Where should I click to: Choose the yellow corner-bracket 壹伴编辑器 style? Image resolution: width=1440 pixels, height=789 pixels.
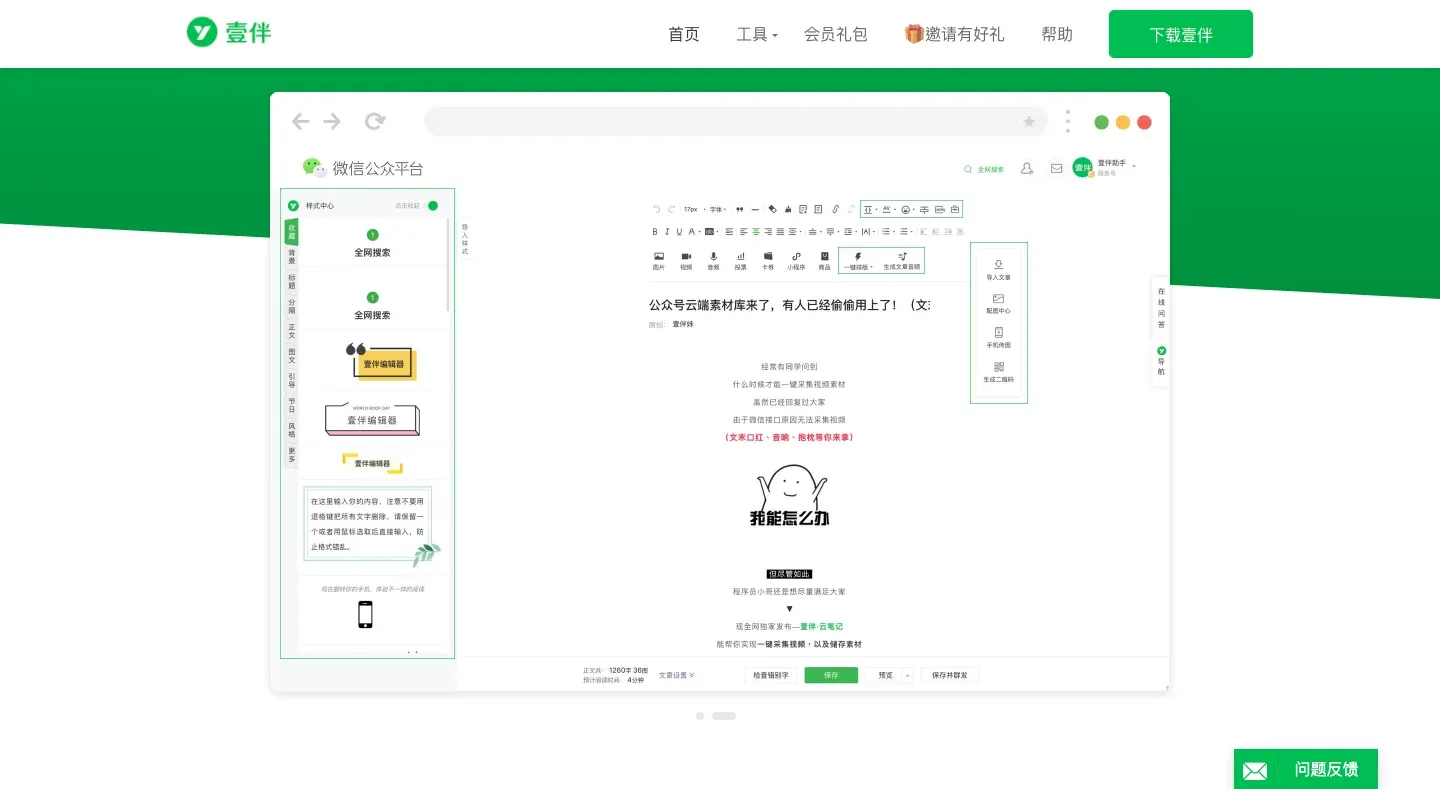click(x=372, y=463)
